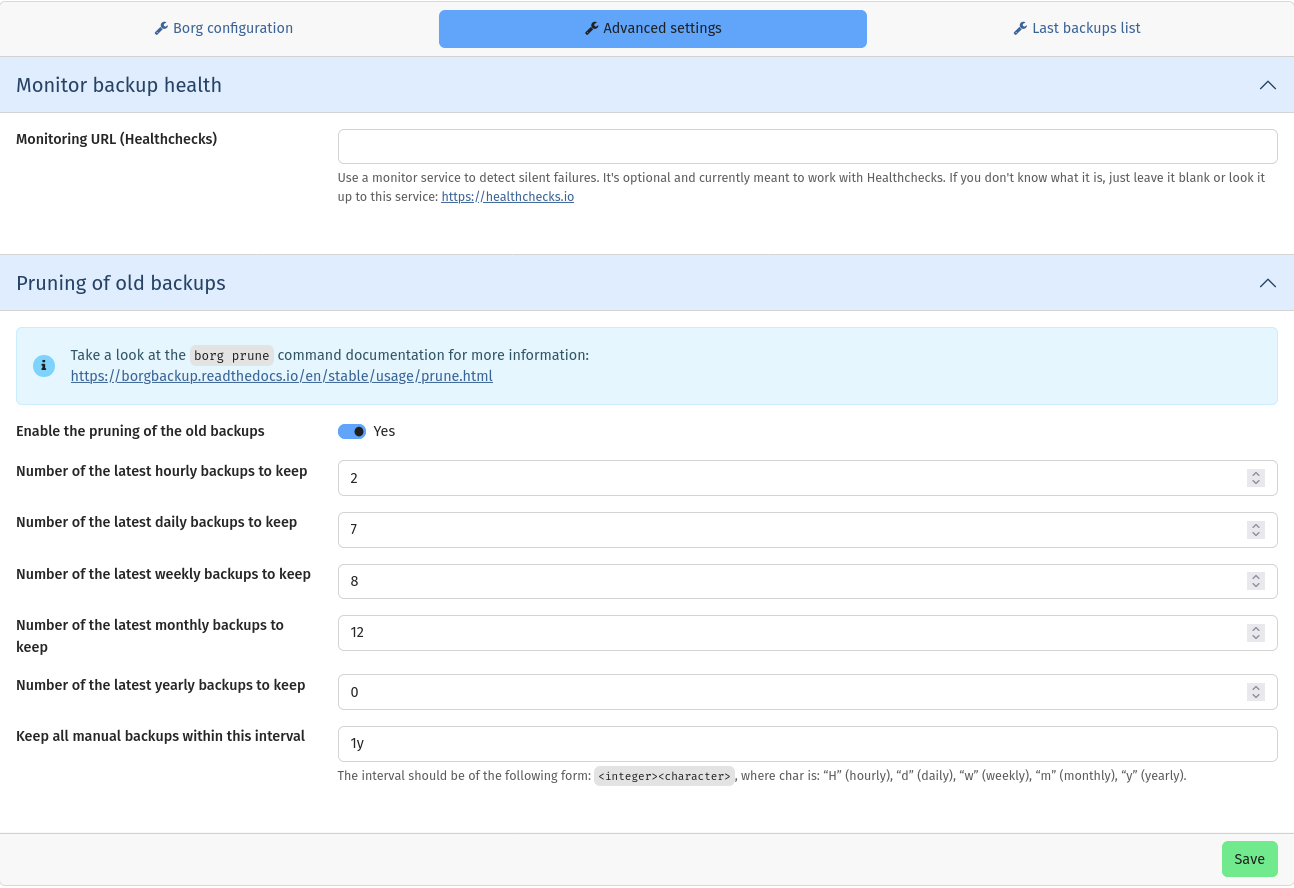Screen dimensions: 1294x888
Task: Open the borgbackup prune documentation link
Action: pyautogui.click(x=281, y=376)
